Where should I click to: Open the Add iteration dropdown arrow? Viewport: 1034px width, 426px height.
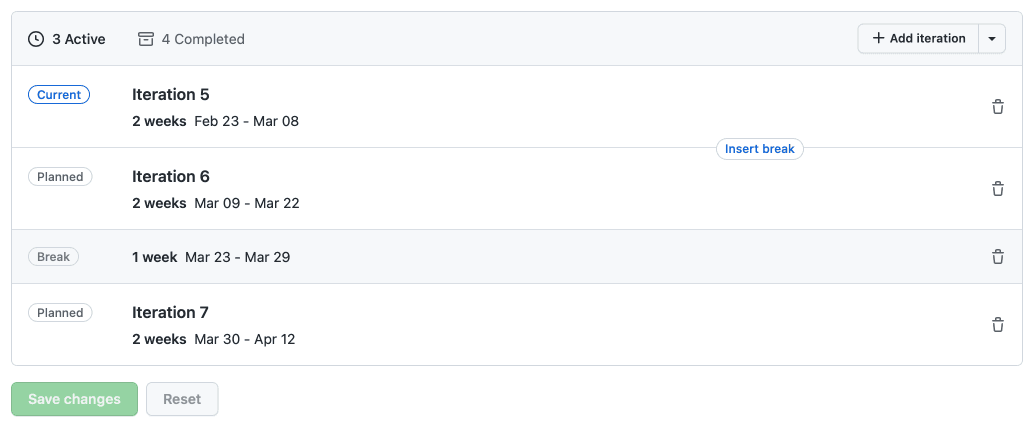click(x=991, y=39)
